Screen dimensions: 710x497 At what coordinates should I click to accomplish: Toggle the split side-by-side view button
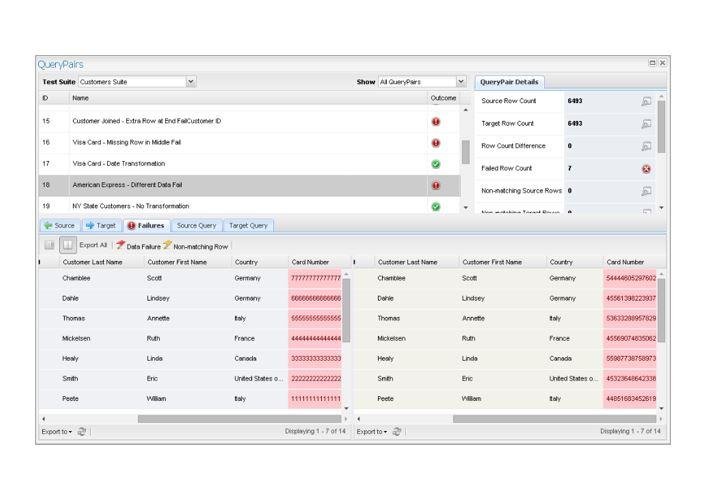pyautogui.click(x=67, y=245)
